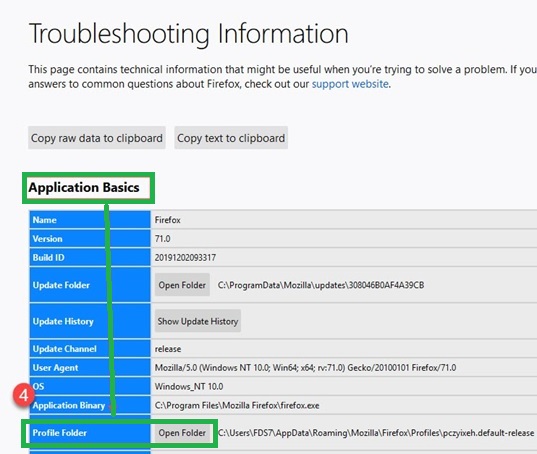Select the firefox.exe binary path
This screenshot has width=537, height=454.
tap(237, 405)
